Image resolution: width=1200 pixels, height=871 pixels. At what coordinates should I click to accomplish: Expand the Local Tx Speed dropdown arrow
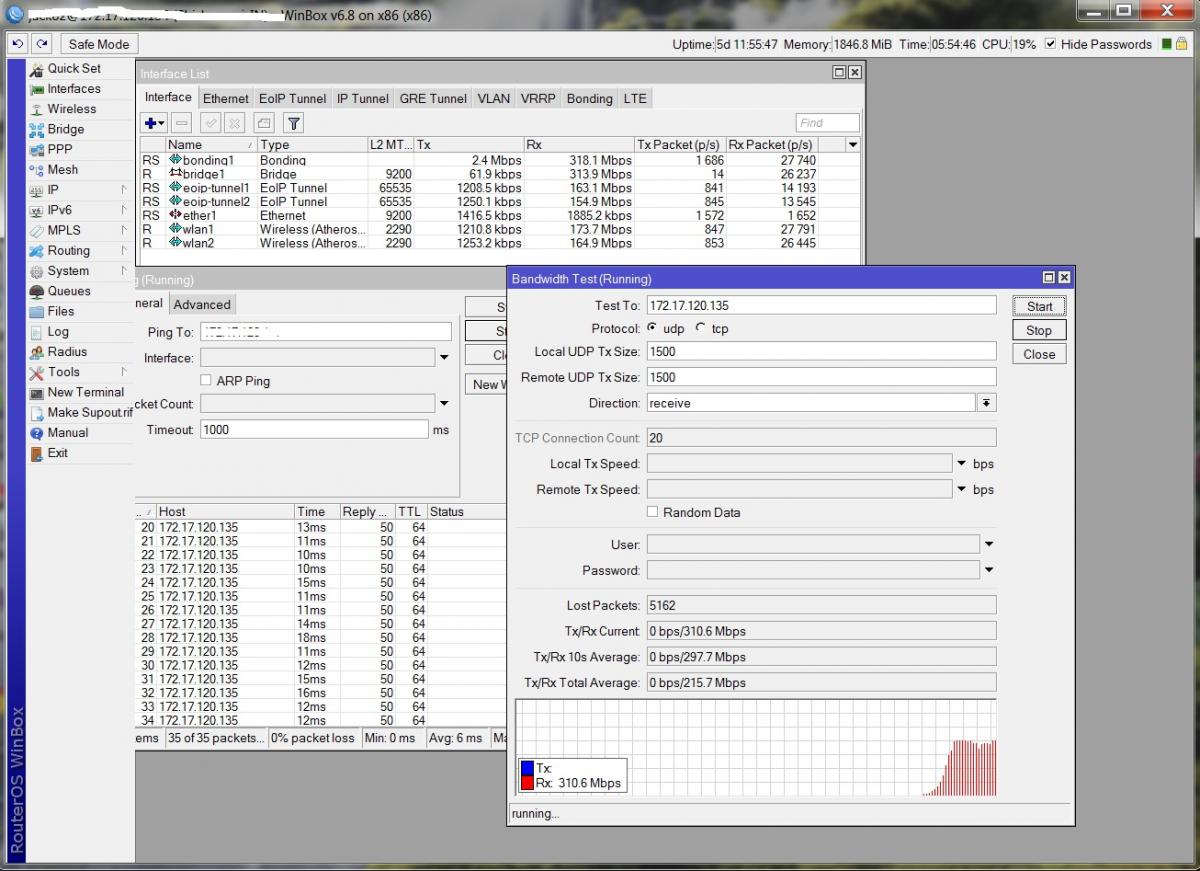click(962, 464)
